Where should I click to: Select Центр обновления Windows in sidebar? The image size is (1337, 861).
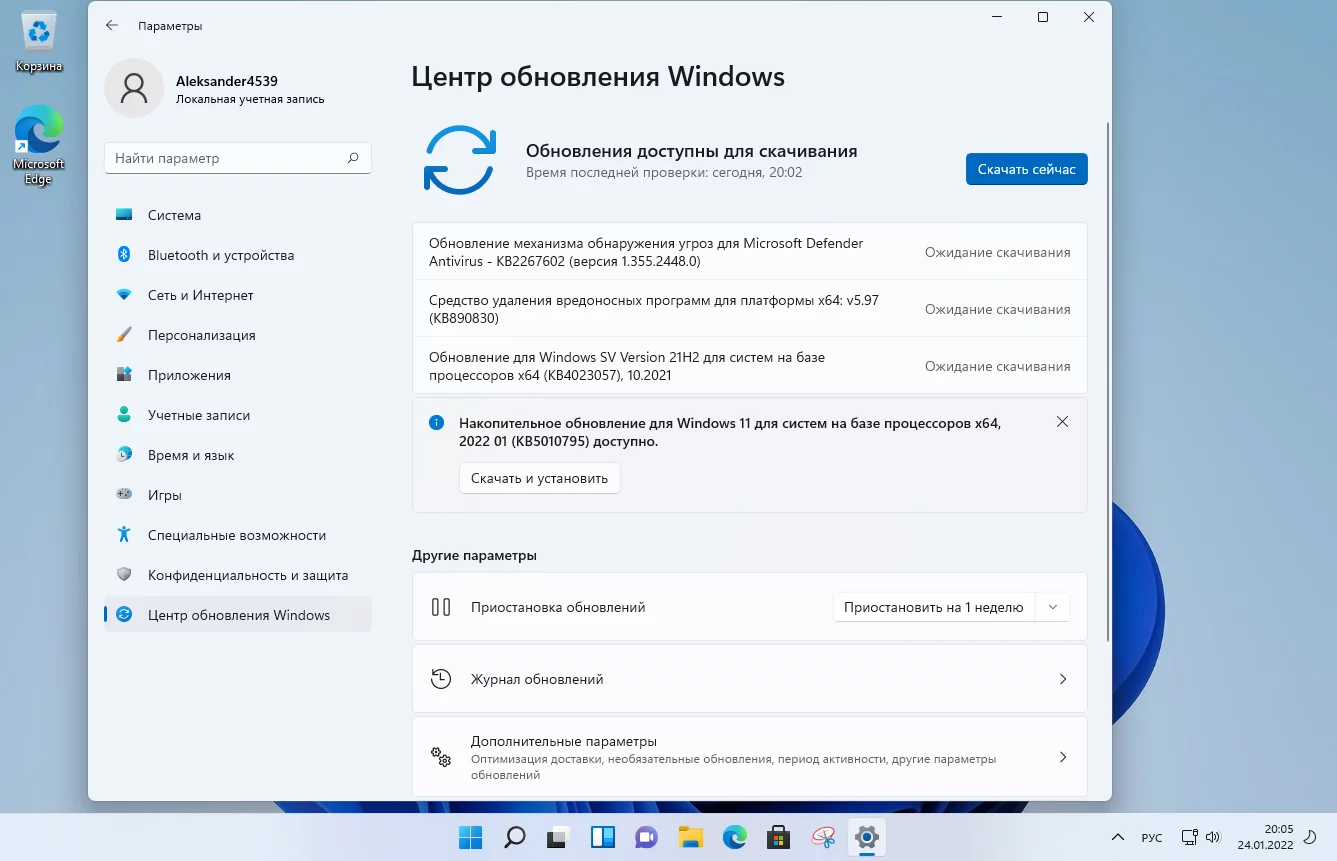pos(238,615)
